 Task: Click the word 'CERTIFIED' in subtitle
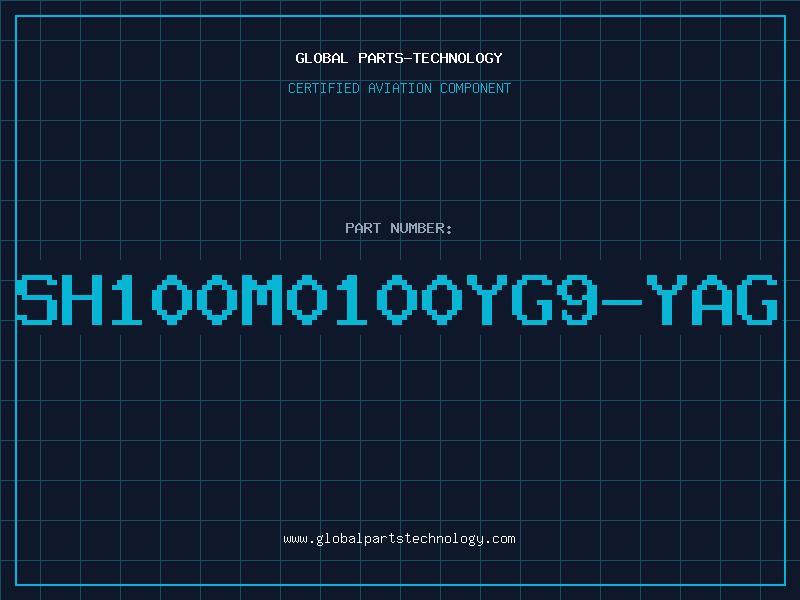click(x=323, y=88)
